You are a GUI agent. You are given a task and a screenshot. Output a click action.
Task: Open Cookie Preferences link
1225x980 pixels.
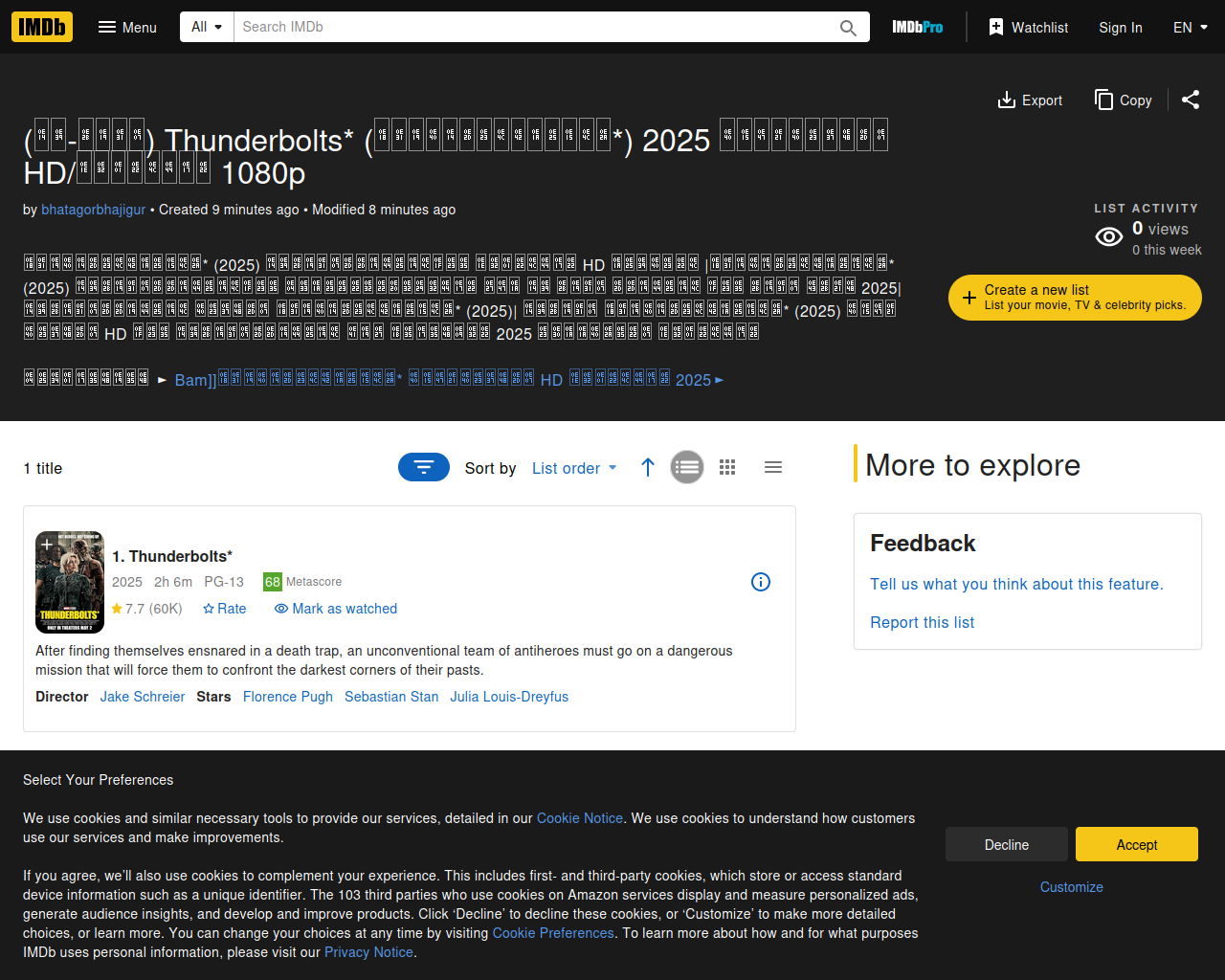coord(553,933)
